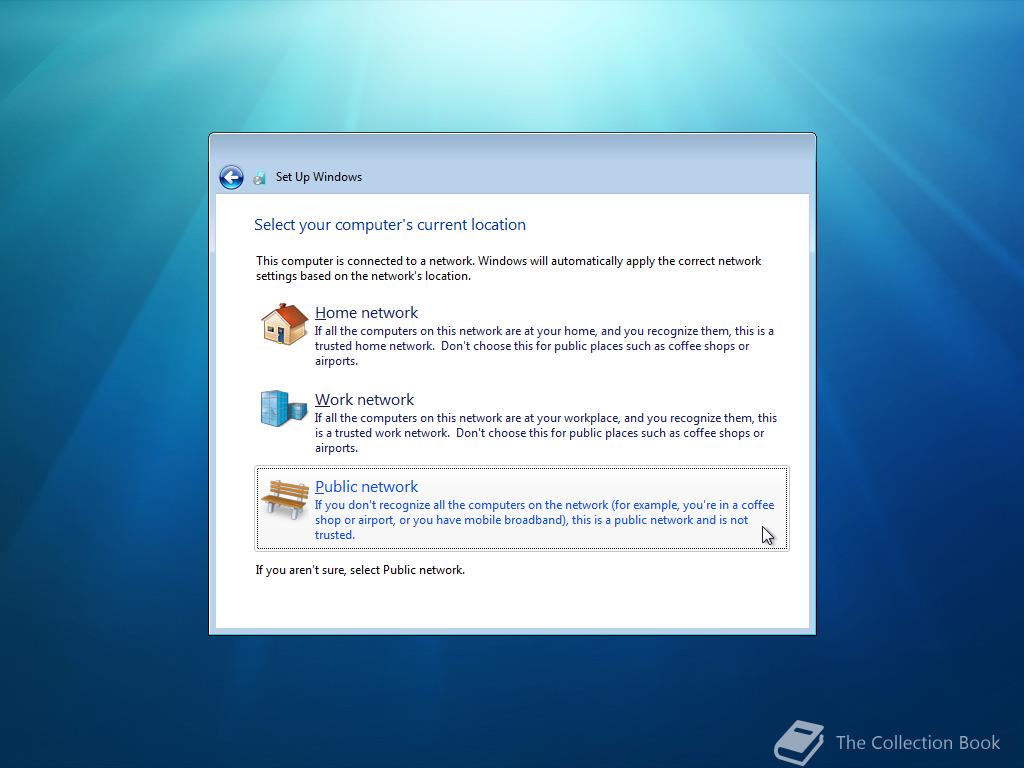Click the 'Select your computer's current location' heading

390,225
